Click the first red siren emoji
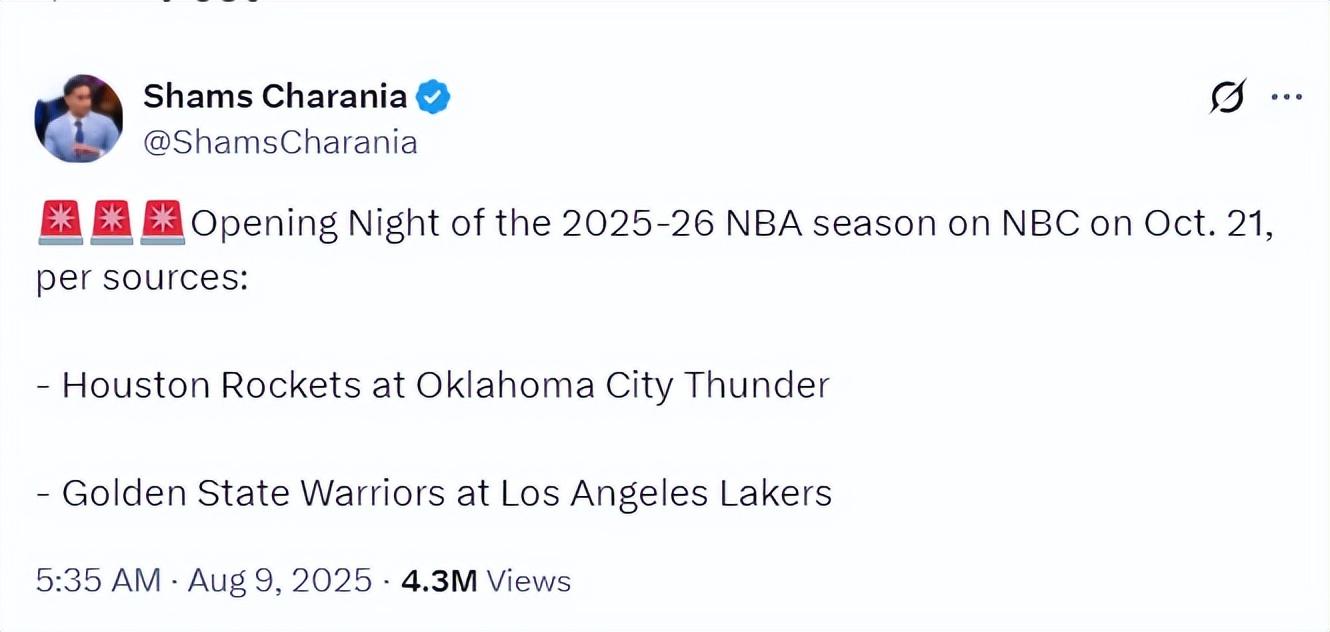 tap(59, 224)
